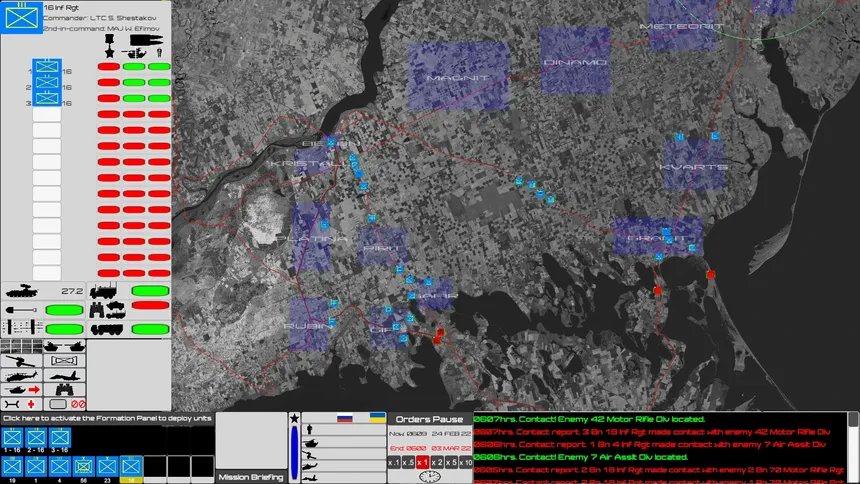The image size is (860, 484).
Task: Set game speed to x 2
Action: pyautogui.click(x=437, y=462)
